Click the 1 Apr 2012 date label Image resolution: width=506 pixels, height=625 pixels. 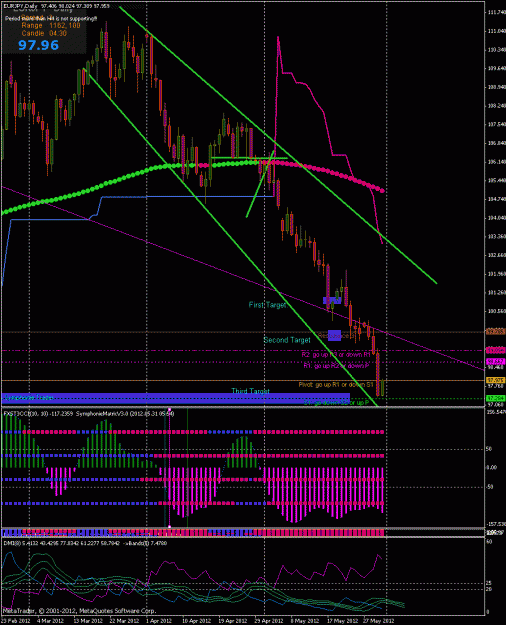(158, 621)
